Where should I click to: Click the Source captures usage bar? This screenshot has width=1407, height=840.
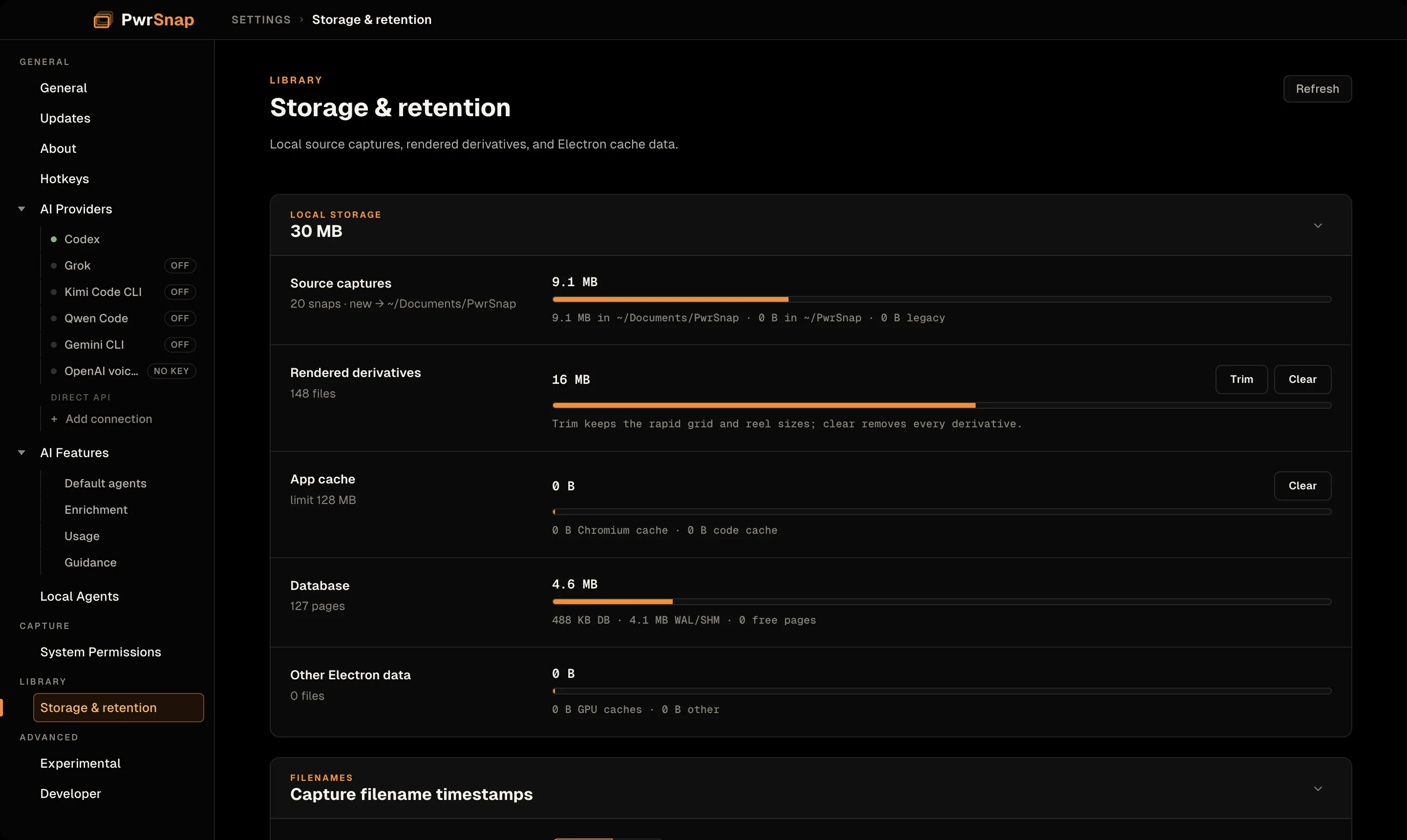click(941, 299)
